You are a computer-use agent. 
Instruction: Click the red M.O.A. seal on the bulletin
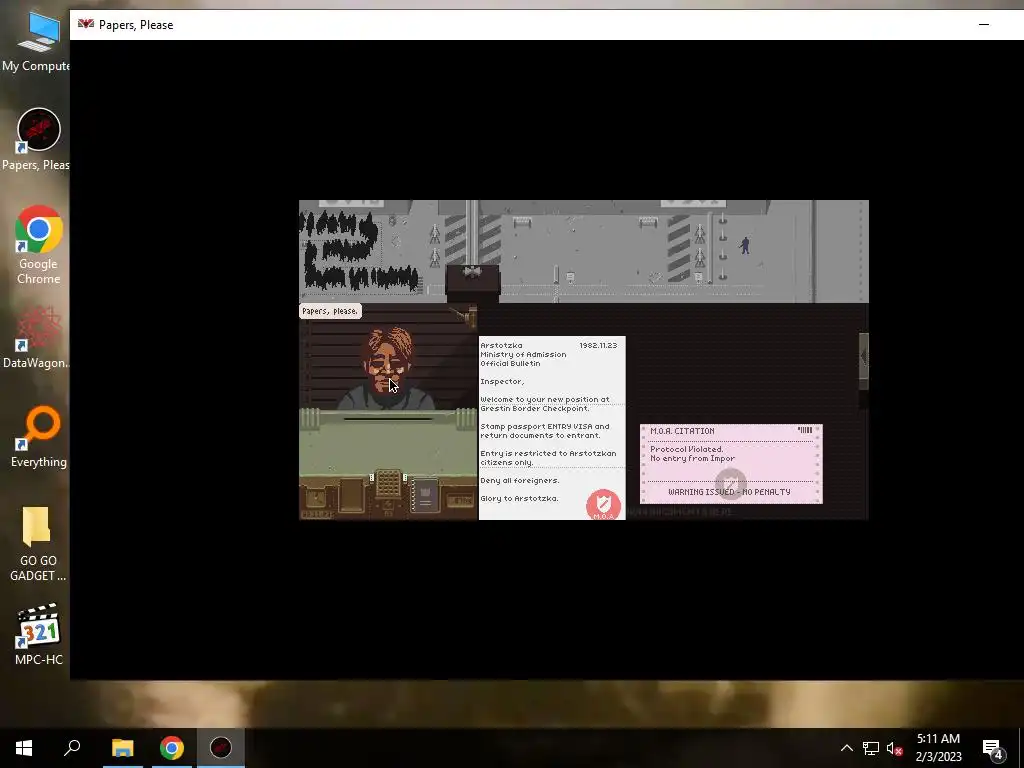pos(603,504)
